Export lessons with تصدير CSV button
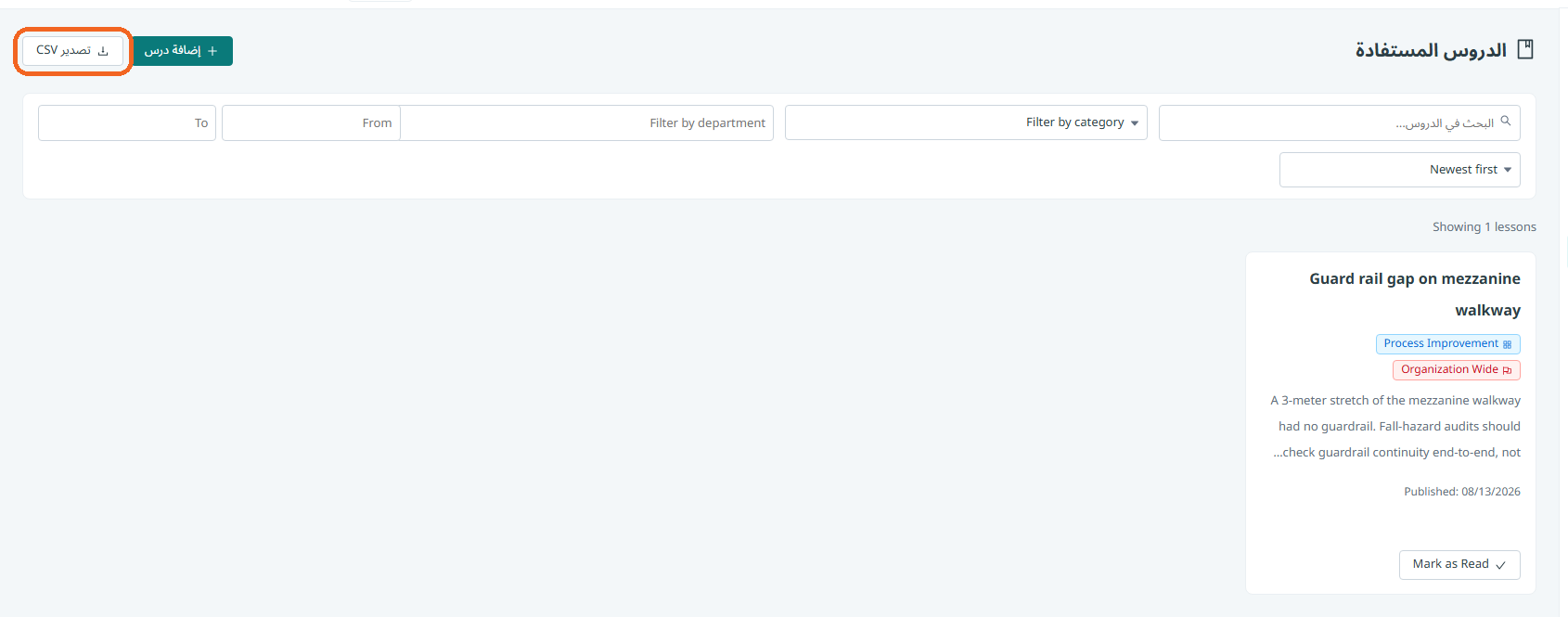1568x617 pixels. click(72, 51)
